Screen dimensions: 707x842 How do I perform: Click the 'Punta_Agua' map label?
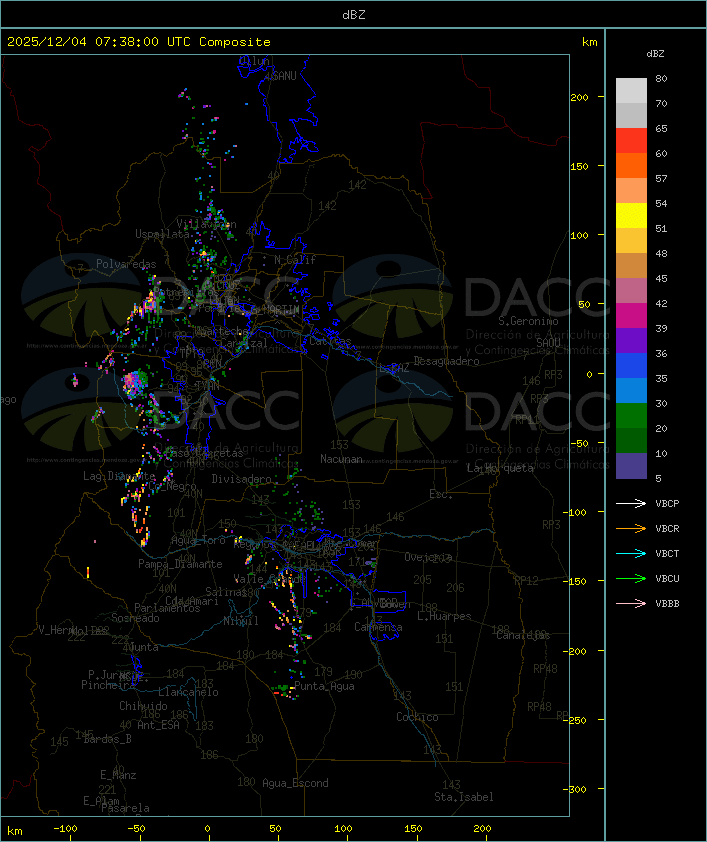(x=324, y=686)
